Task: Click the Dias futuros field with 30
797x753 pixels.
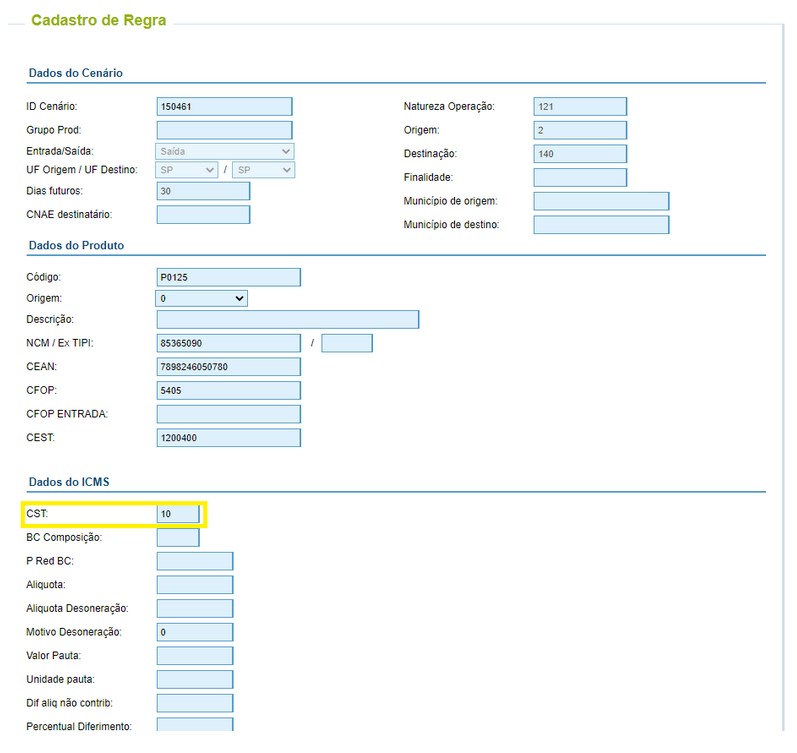Action: click(x=203, y=191)
